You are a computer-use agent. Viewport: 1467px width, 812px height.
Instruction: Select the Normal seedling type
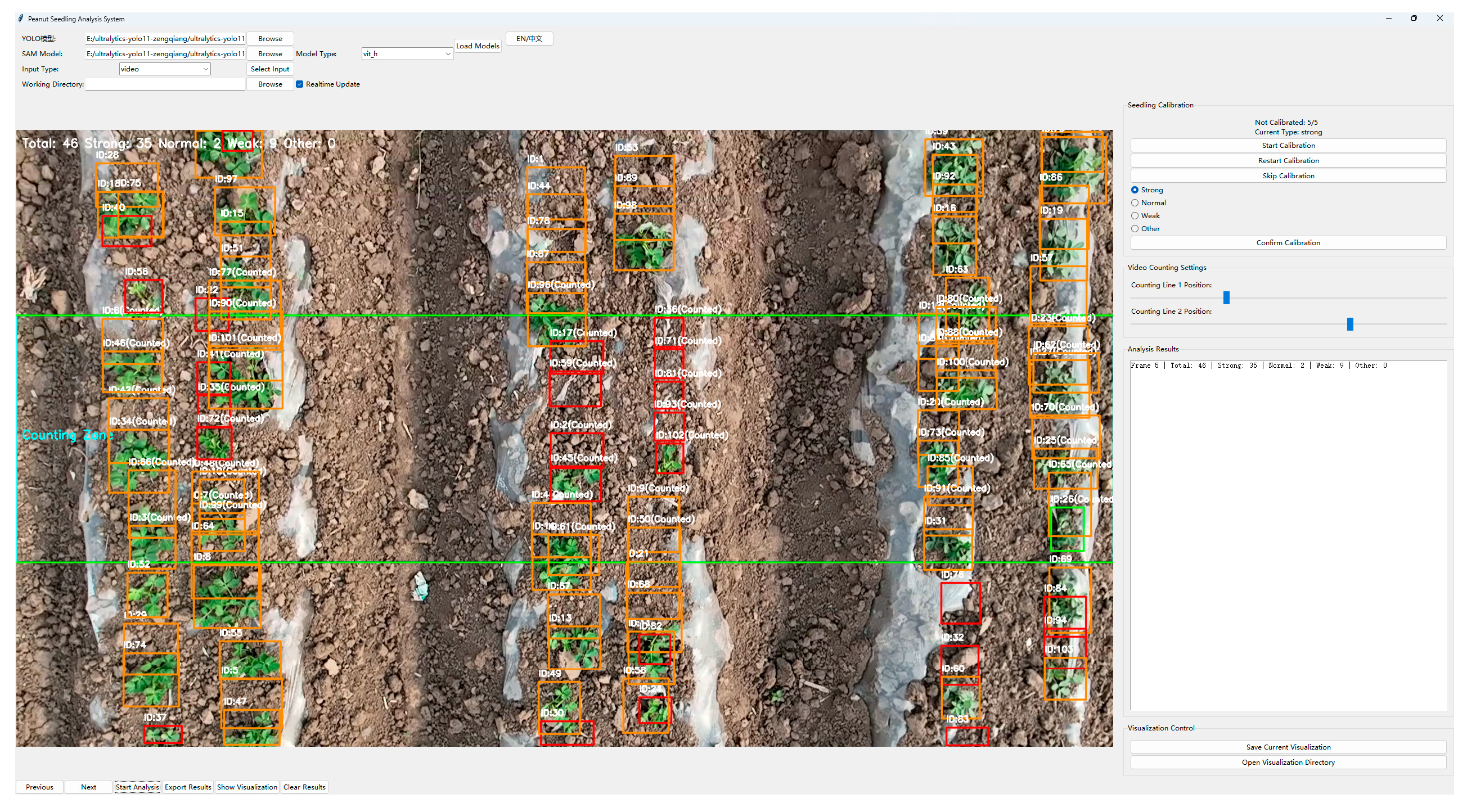[1135, 204]
